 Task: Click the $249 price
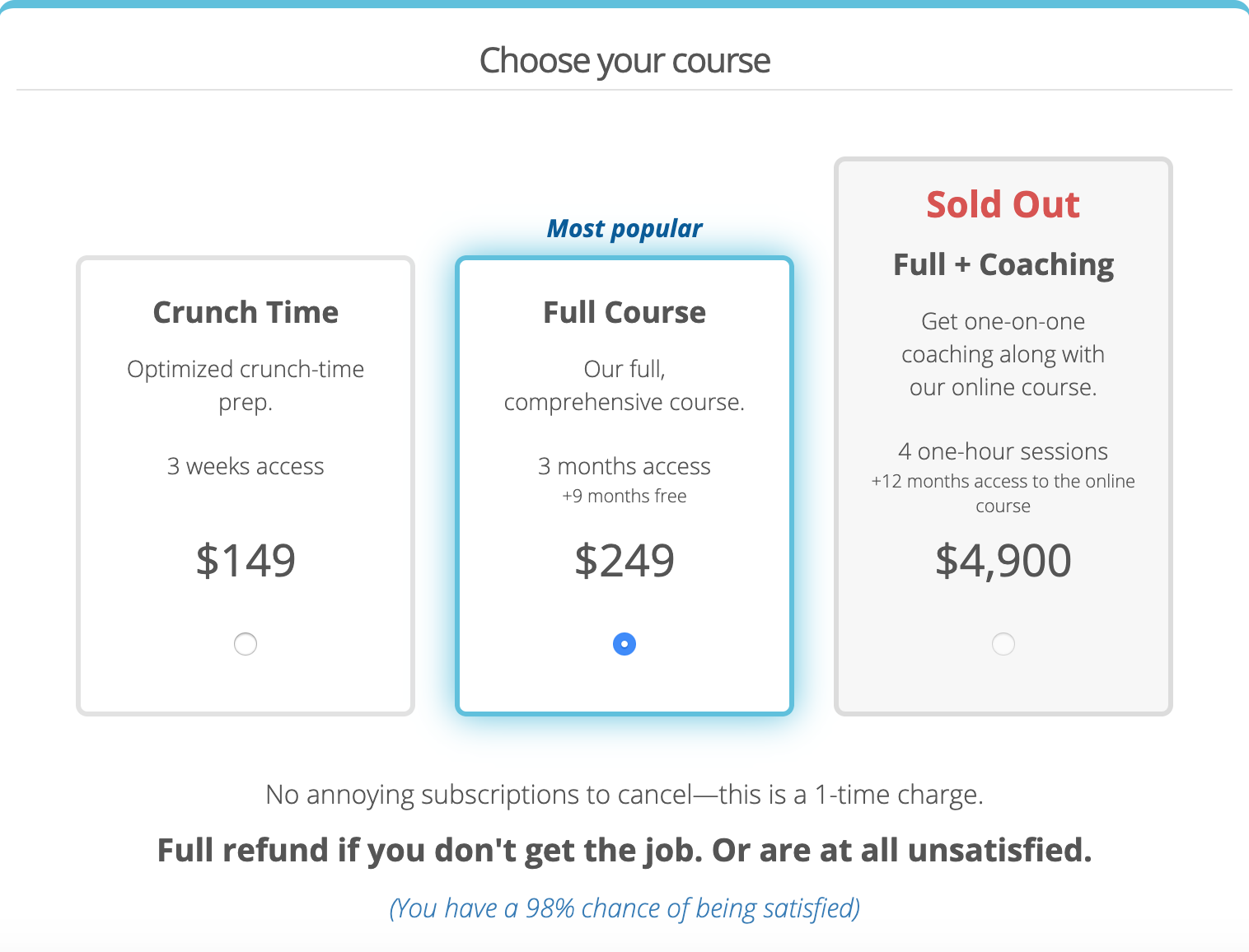[x=624, y=561]
